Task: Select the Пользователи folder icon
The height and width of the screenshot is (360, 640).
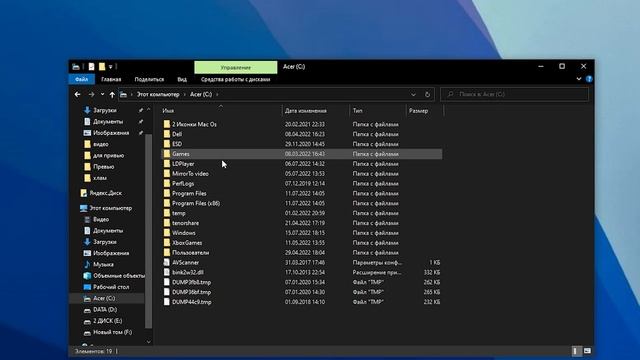Action: 167,253
